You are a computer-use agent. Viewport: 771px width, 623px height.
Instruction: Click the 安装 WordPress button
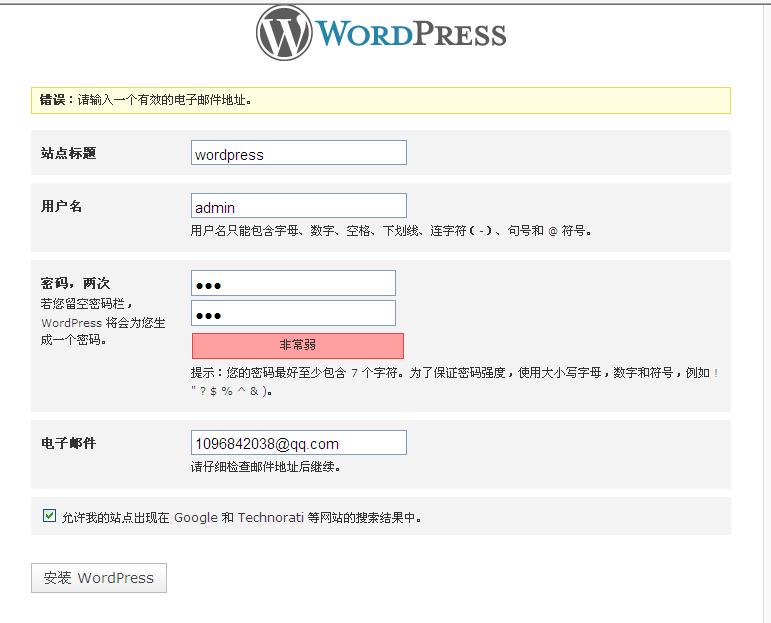[x=99, y=578]
